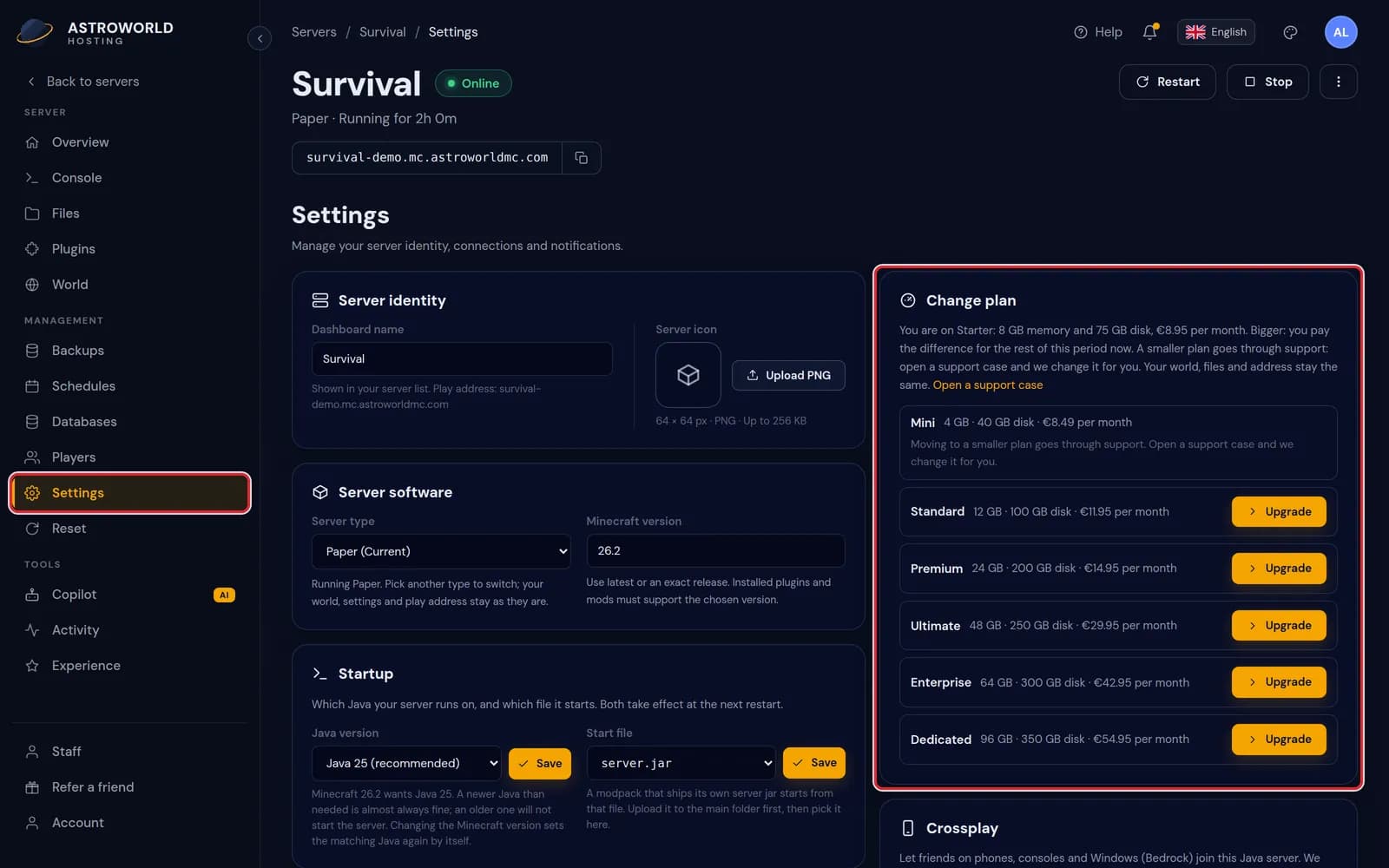Screen dimensions: 1389x868
Task: Open the Schedules page
Action: (x=130, y=386)
